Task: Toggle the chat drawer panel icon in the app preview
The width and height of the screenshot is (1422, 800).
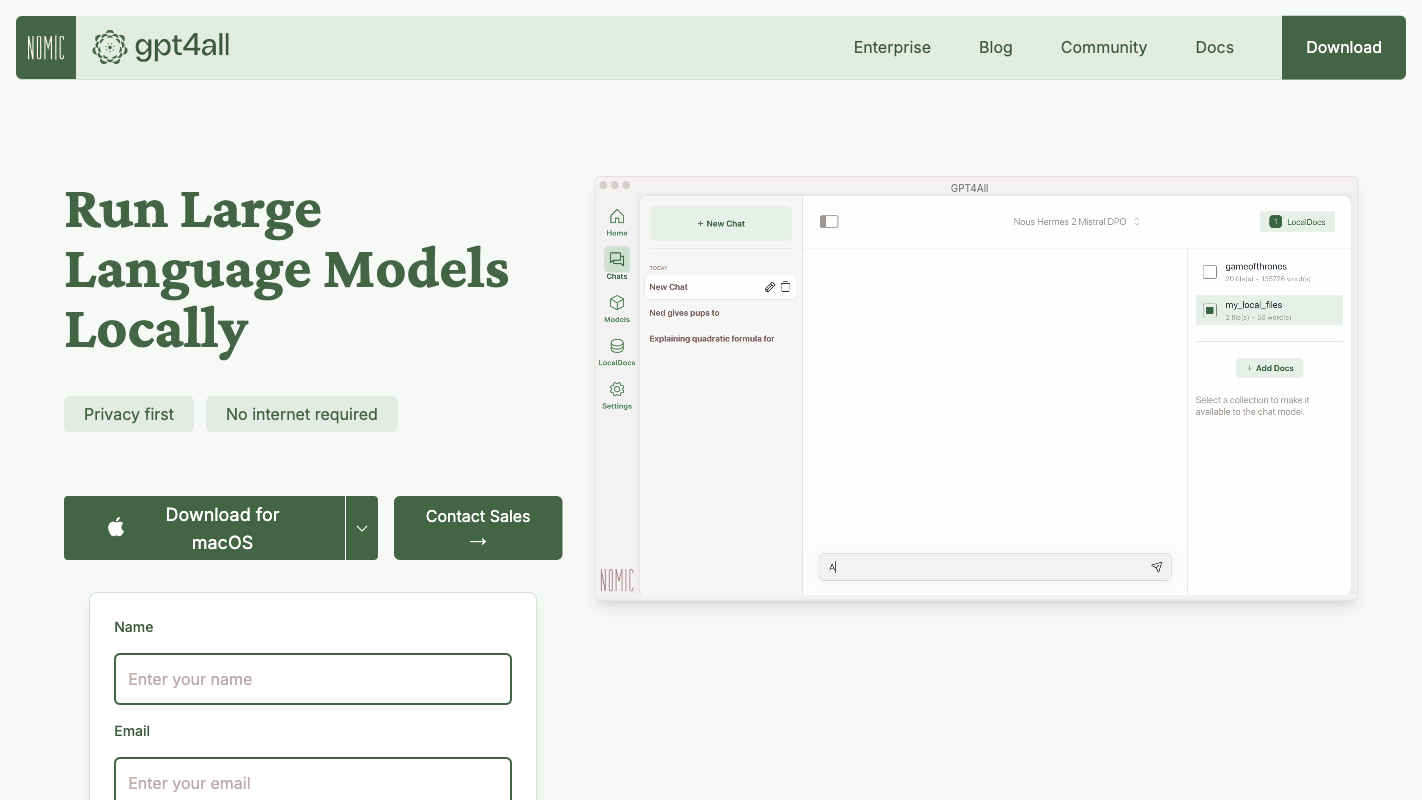Action: click(829, 222)
